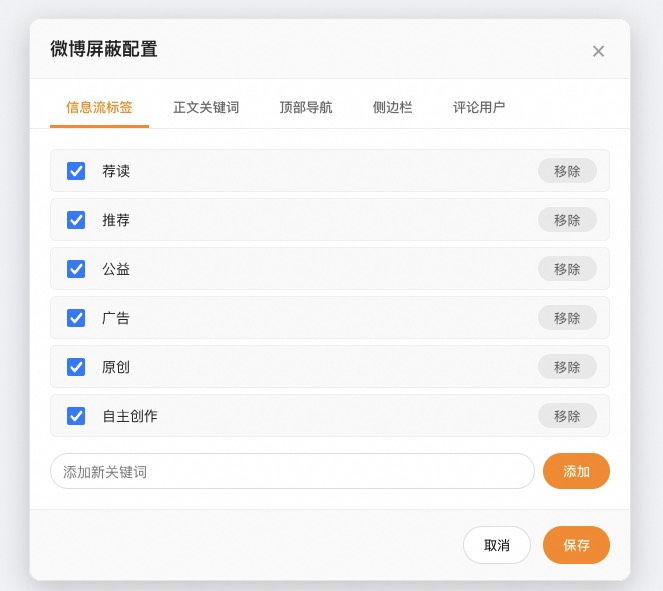The width and height of the screenshot is (663, 591).
Task: Click 移除 next to 推荐
Action: tap(567, 220)
